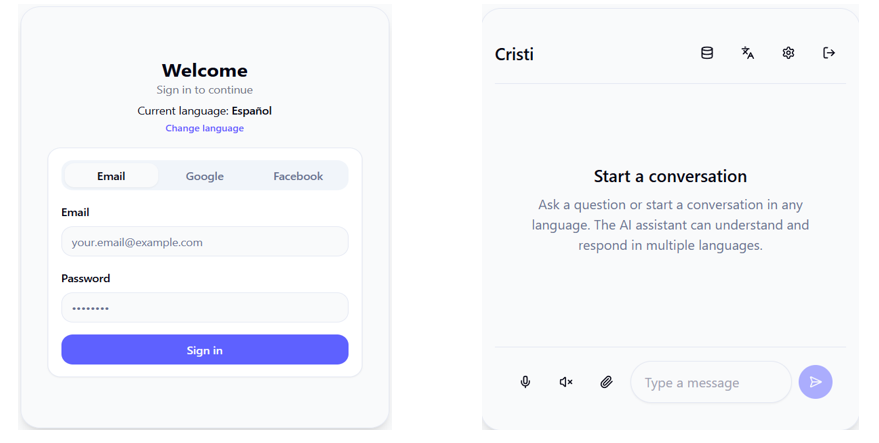The image size is (879, 443).
Task: Start voice input with the microphone icon
Action: [x=525, y=382]
